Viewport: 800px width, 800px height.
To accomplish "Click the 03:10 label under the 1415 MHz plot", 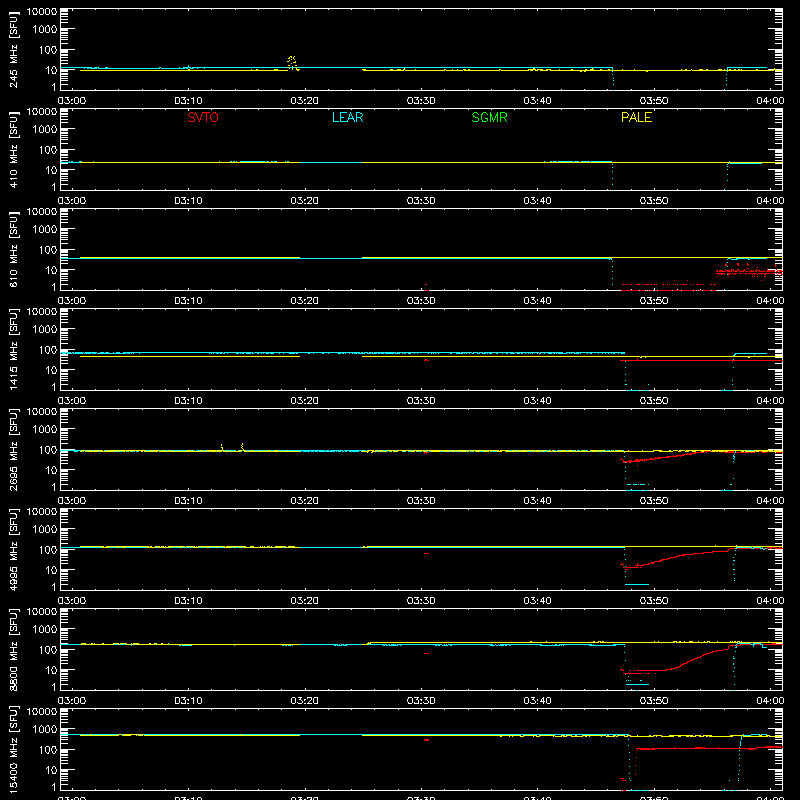I will [x=188, y=401].
